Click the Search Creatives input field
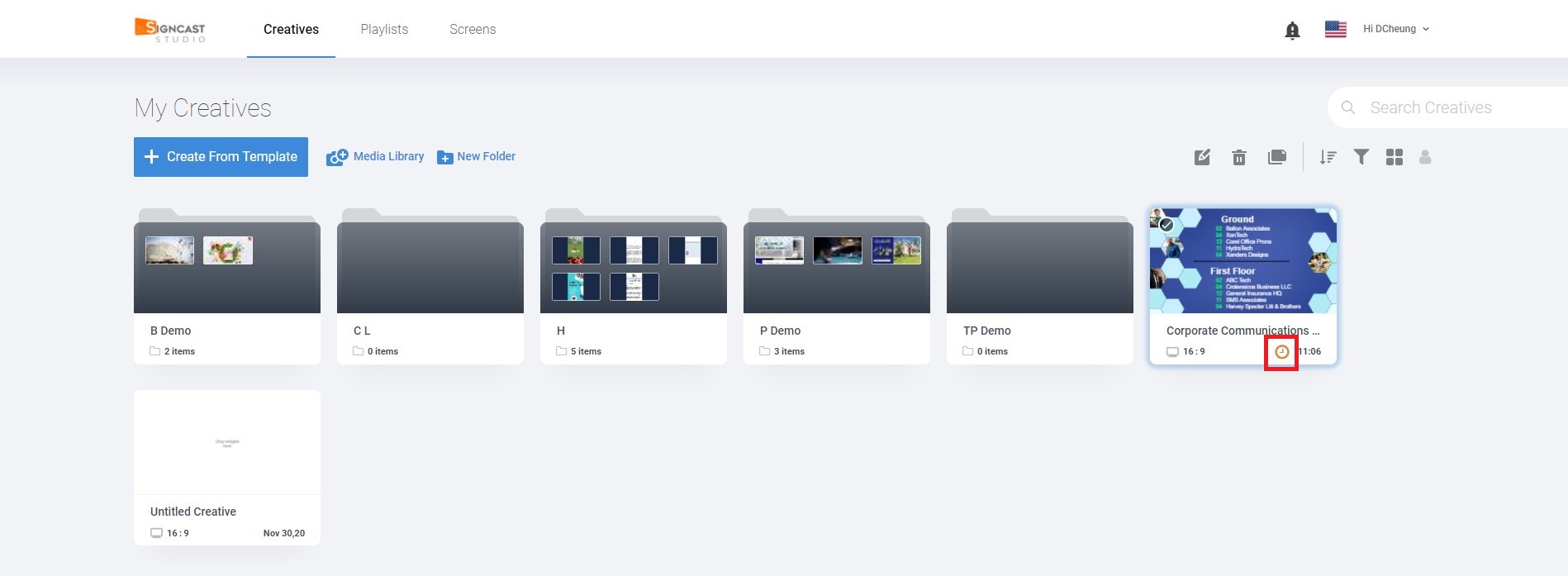 [x=1454, y=108]
